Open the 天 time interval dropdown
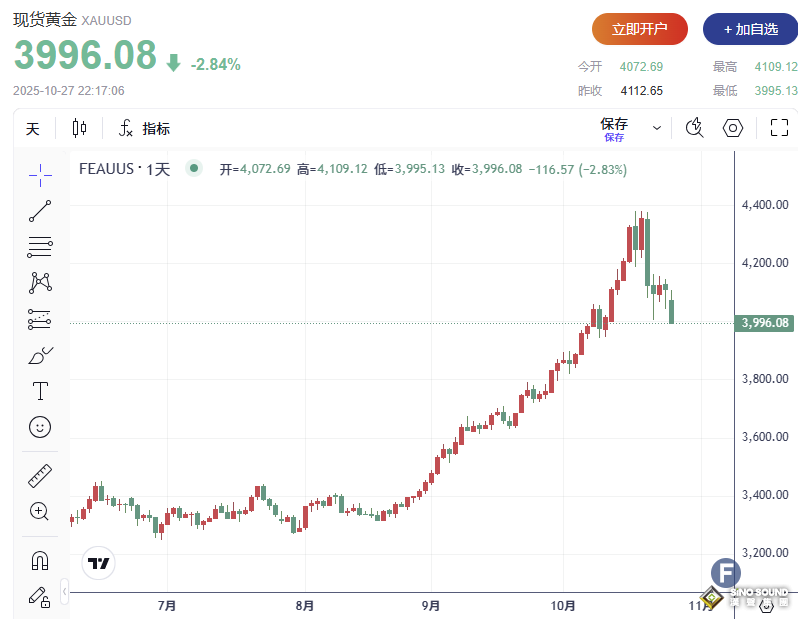Image resolution: width=798 pixels, height=619 pixels. (x=33, y=128)
